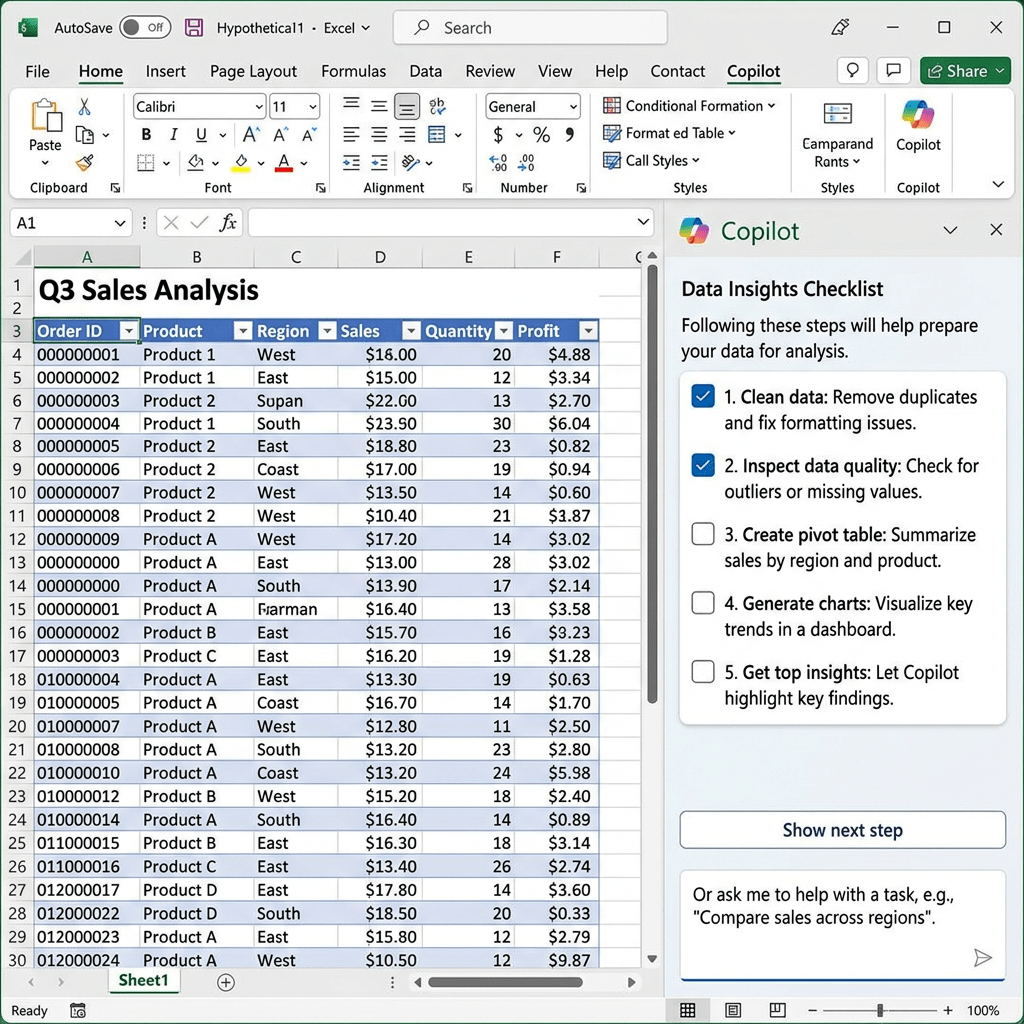Open the Comments icon
Viewport: 1024px width, 1024px height.
click(x=893, y=71)
